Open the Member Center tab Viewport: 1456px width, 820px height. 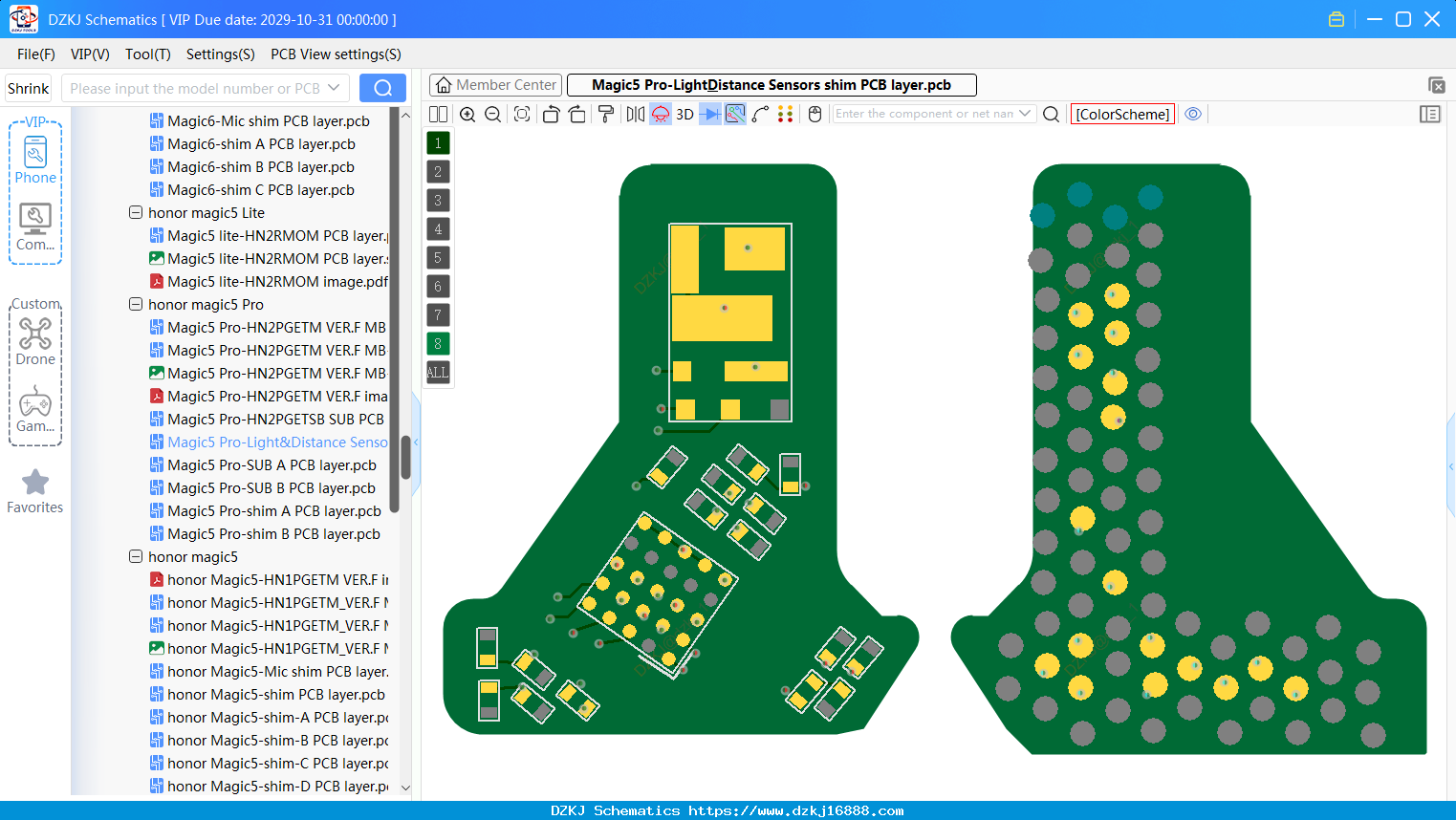tap(495, 85)
